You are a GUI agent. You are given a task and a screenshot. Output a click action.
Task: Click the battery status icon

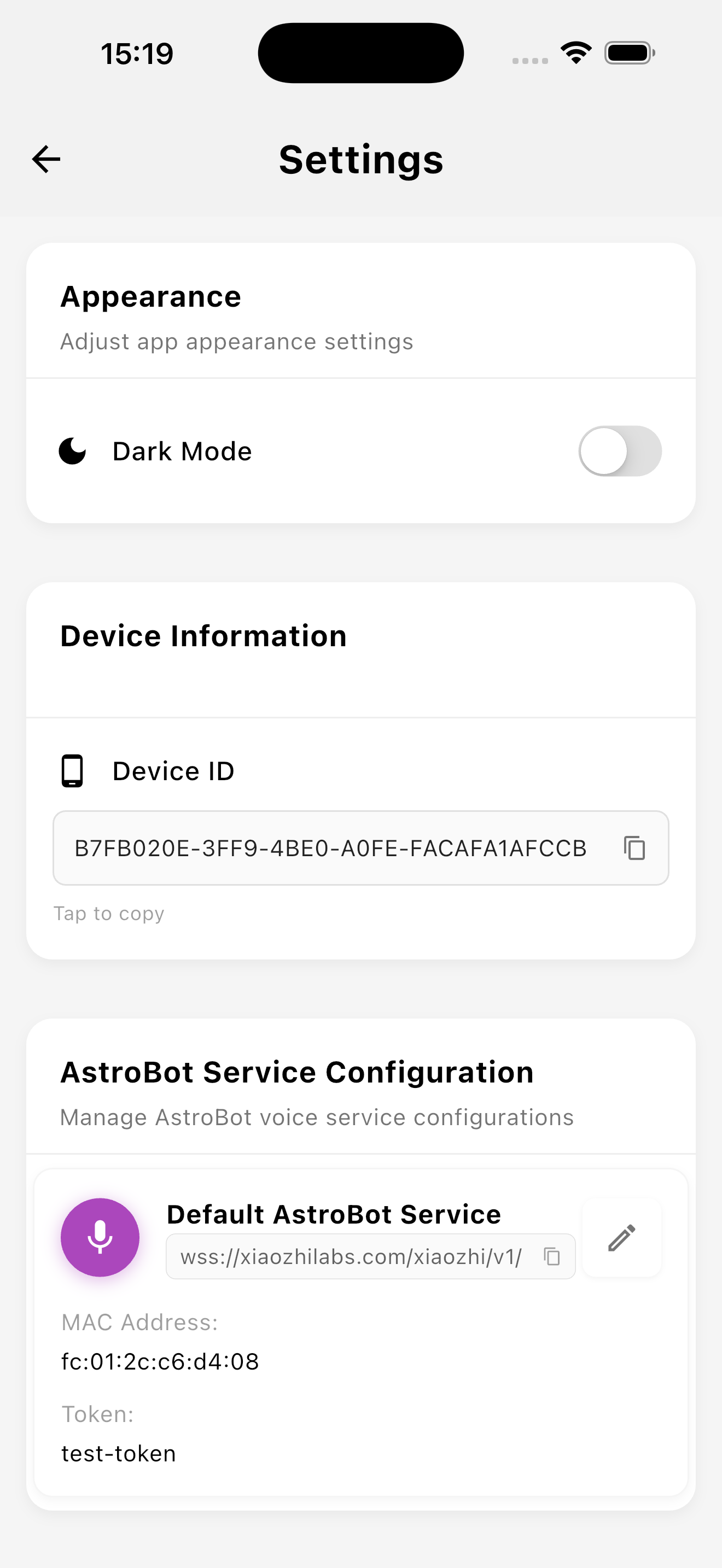[x=630, y=53]
